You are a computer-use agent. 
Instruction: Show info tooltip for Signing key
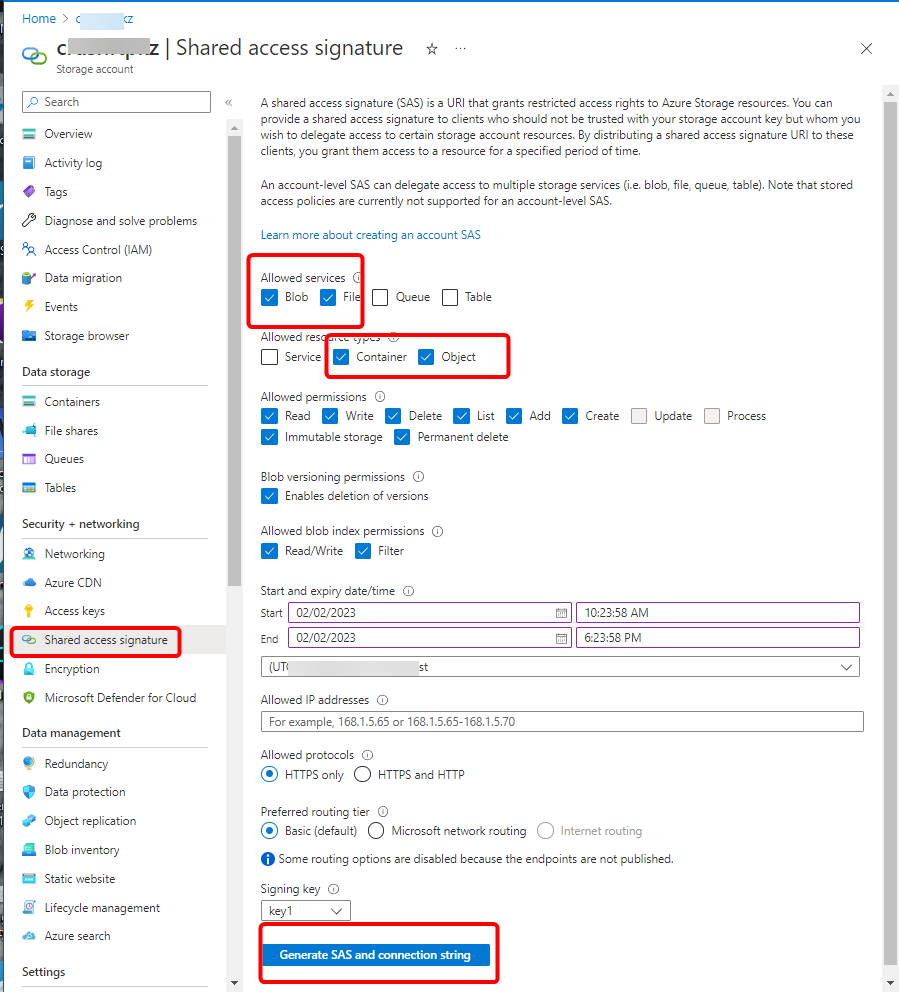[x=333, y=890]
